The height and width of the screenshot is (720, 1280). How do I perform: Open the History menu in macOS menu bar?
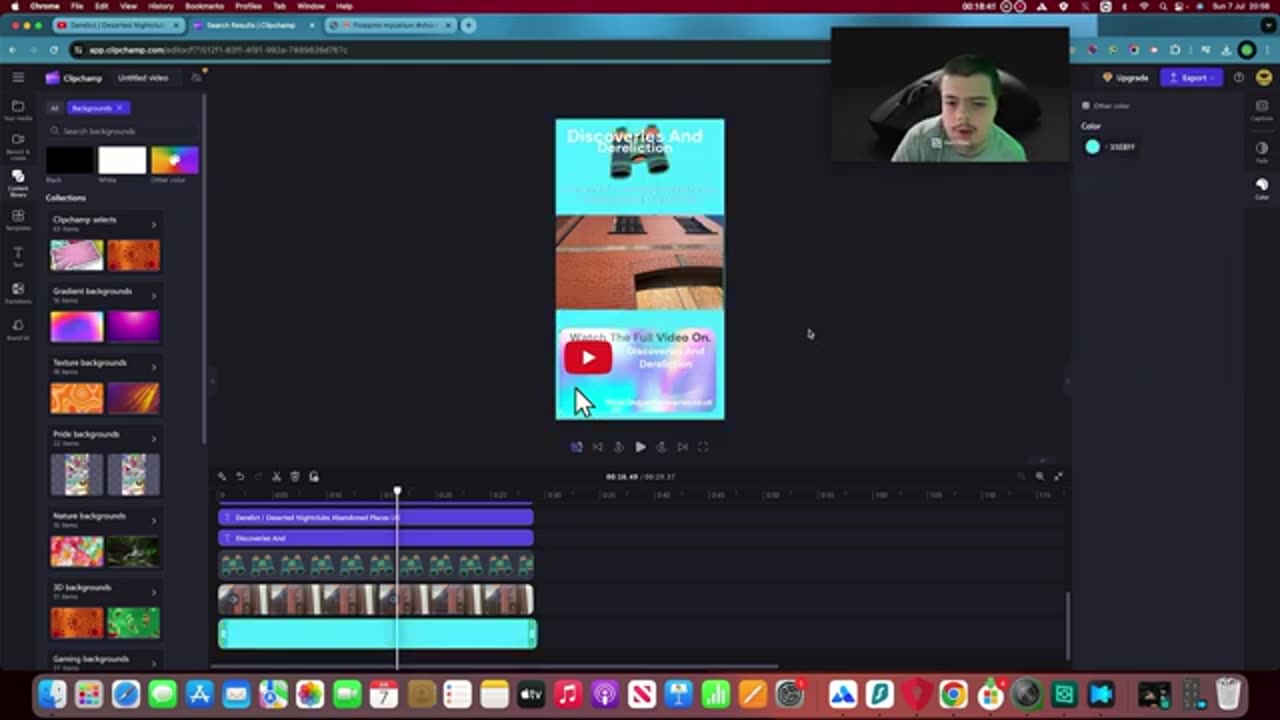[x=160, y=6]
